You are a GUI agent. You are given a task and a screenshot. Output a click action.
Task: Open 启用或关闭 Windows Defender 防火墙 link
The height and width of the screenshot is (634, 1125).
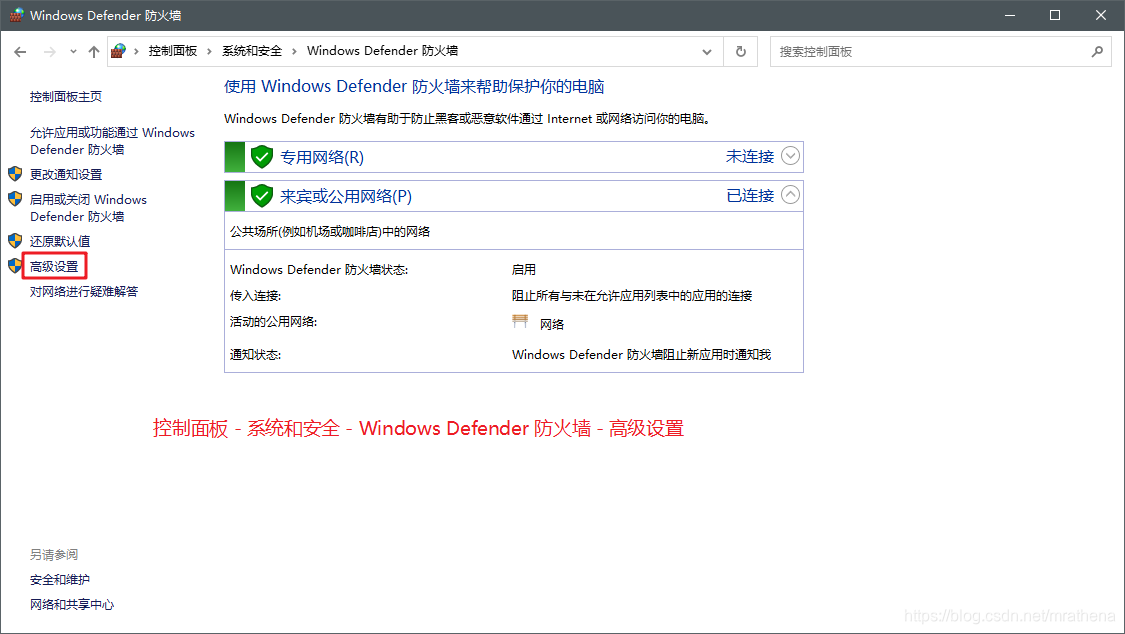(88, 208)
